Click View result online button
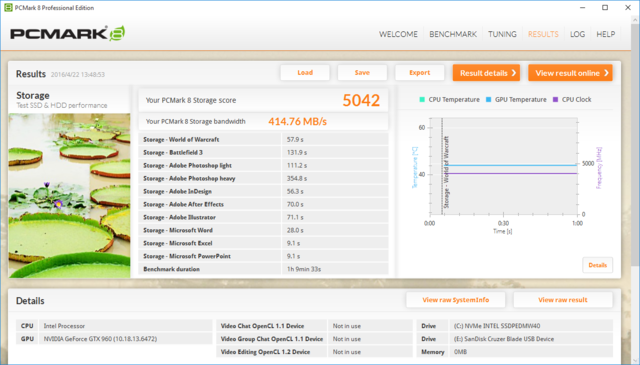This screenshot has height=365, width=640. point(570,73)
